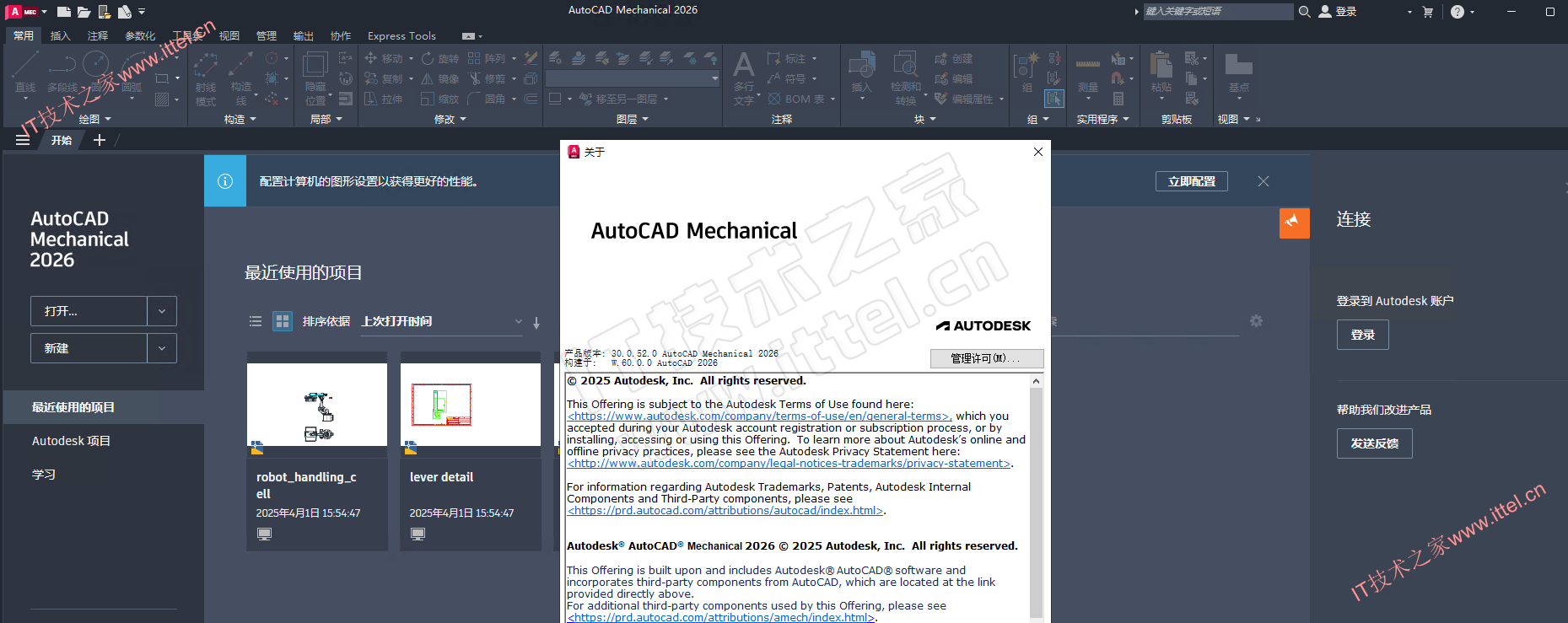Expand the 实用程序 panel

point(1102,119)
